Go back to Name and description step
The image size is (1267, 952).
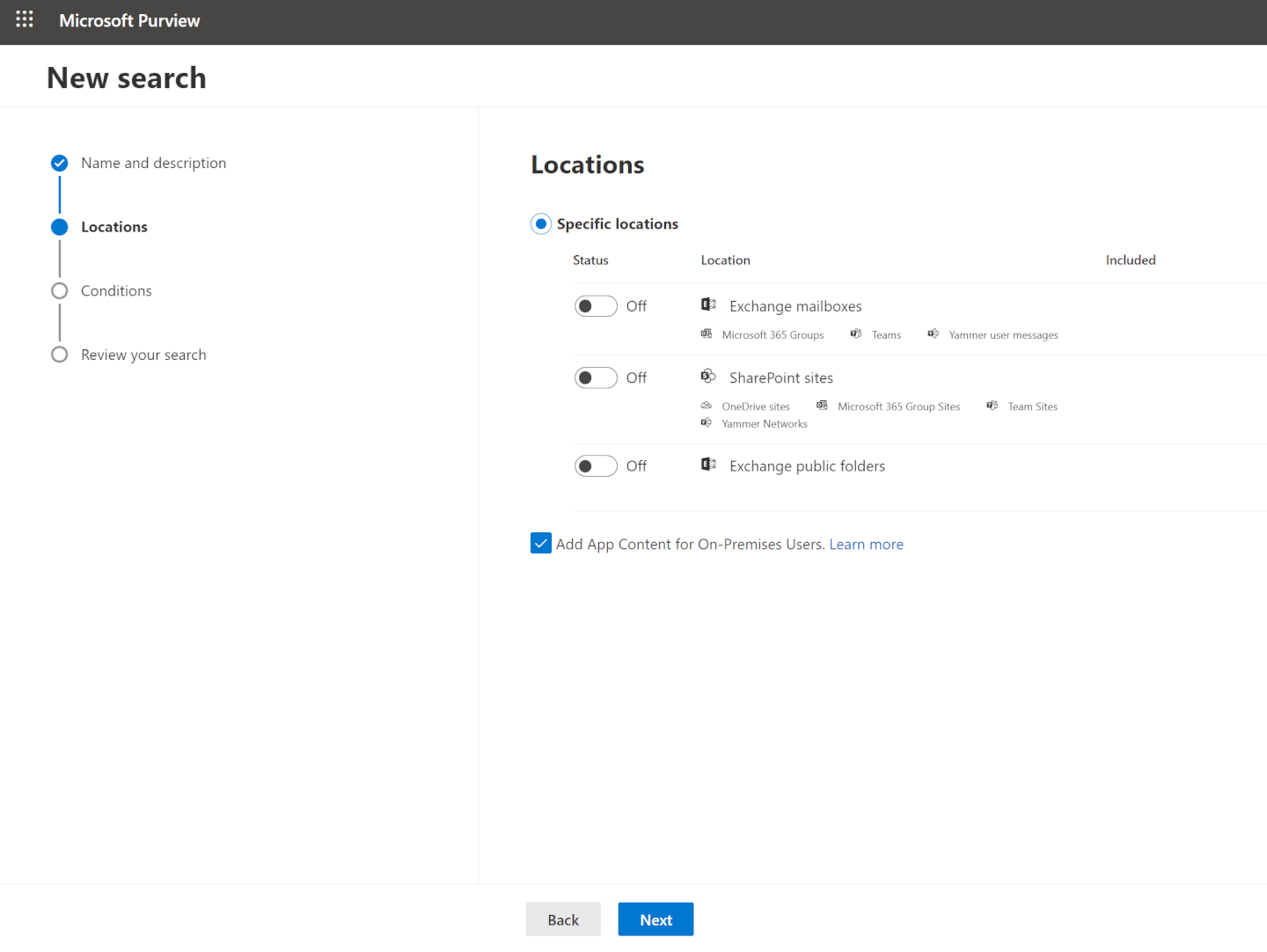(153, 163)
